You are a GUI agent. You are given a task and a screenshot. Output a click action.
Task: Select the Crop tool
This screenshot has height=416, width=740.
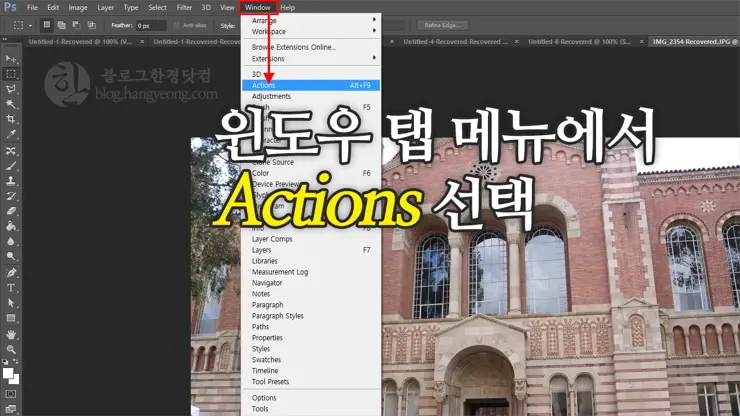[x=10, y=119]
